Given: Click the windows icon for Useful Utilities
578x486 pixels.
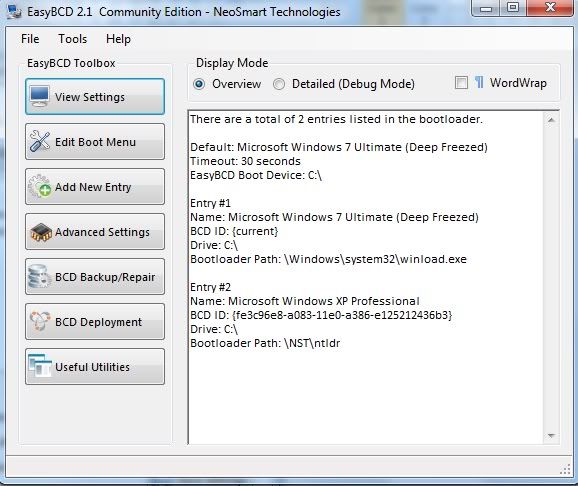Looking at the screenshot, I should click(x=40, y=366).
